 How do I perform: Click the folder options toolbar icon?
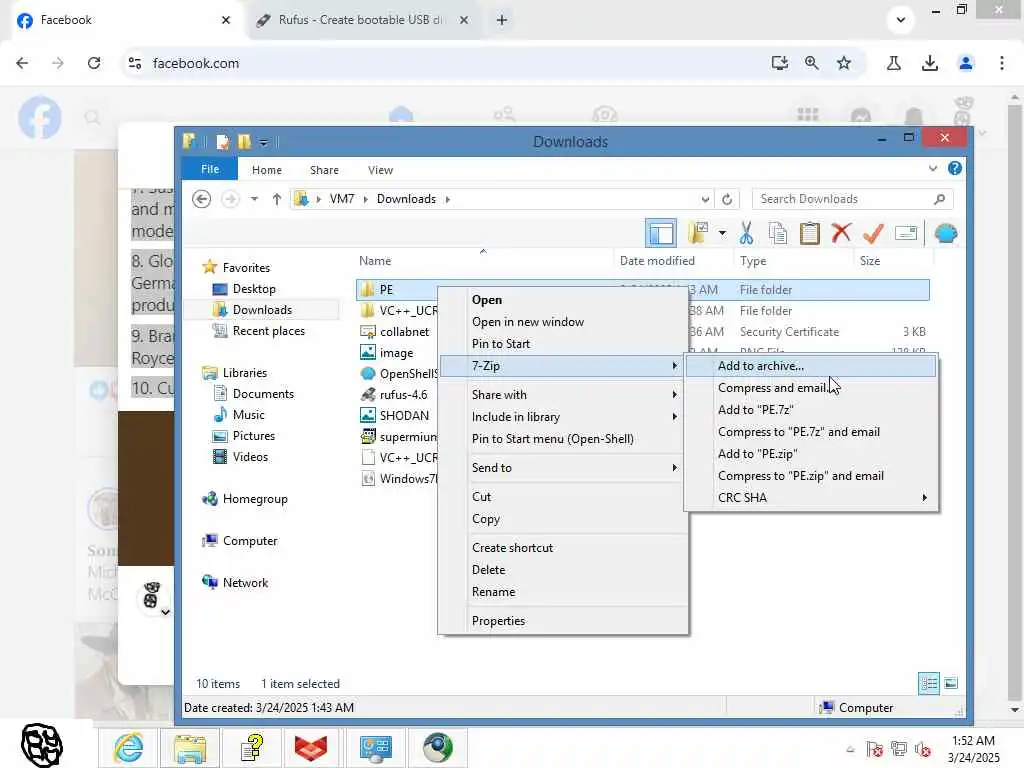pos(698,233)
